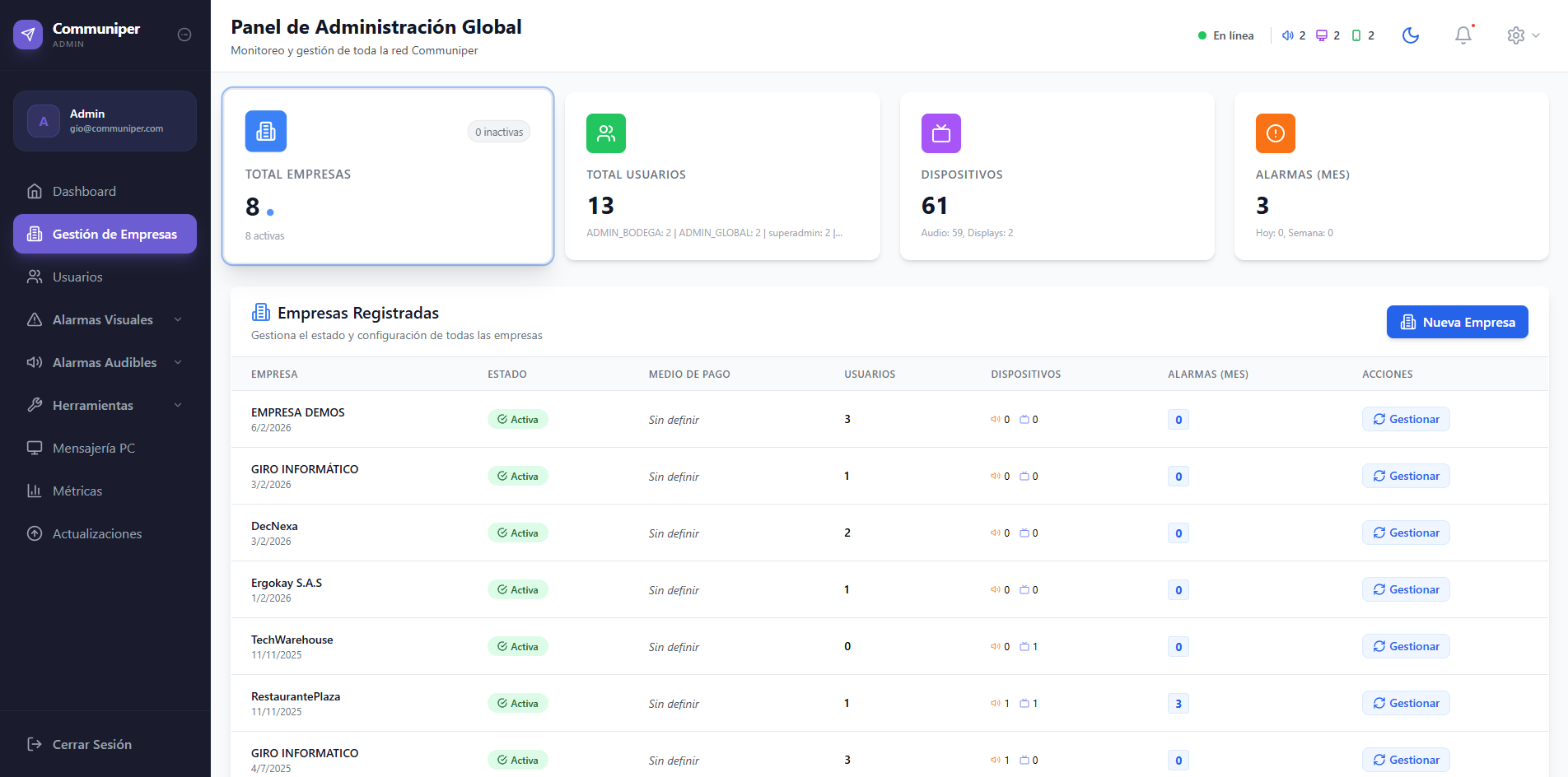Click Gestionar for EMPRESA DEMOS
This screenshot has height=777, width=1568.
[1406, 419]
